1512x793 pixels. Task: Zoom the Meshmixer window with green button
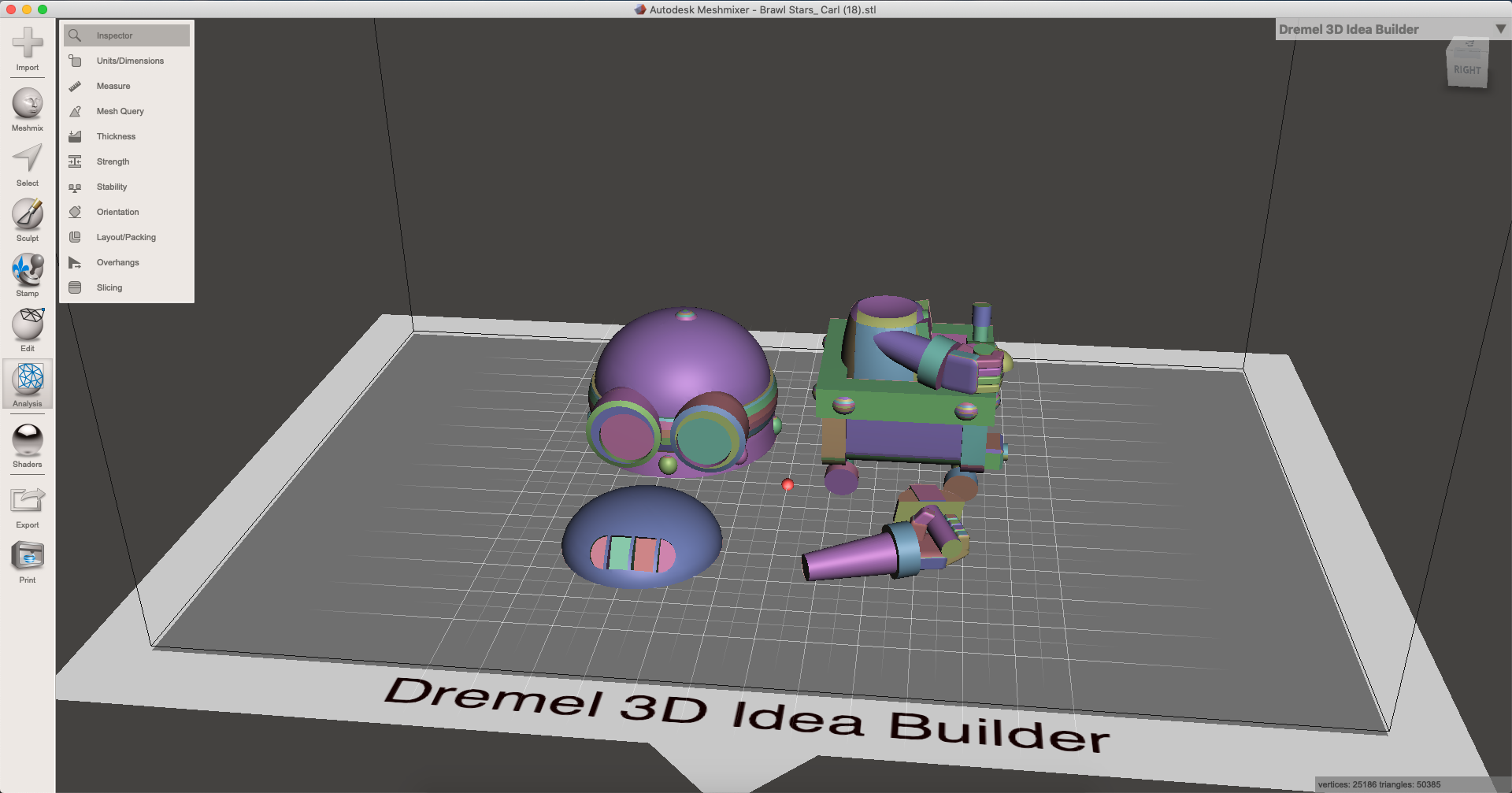tap(43, 9)
